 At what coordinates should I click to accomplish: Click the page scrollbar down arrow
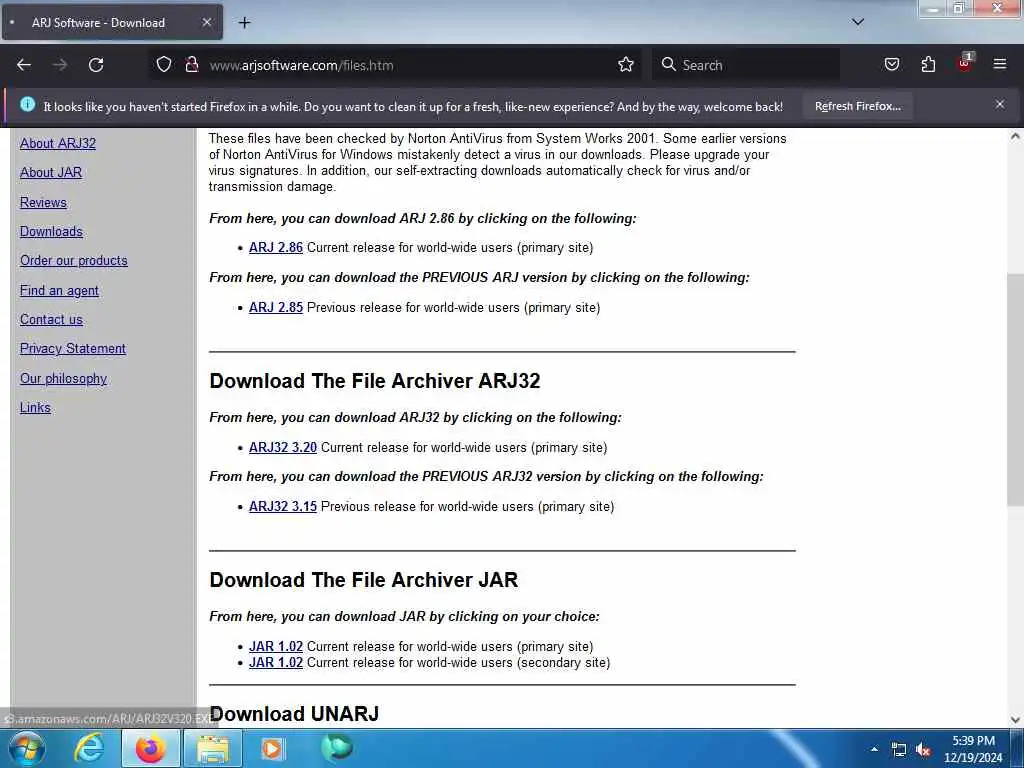1015,720
